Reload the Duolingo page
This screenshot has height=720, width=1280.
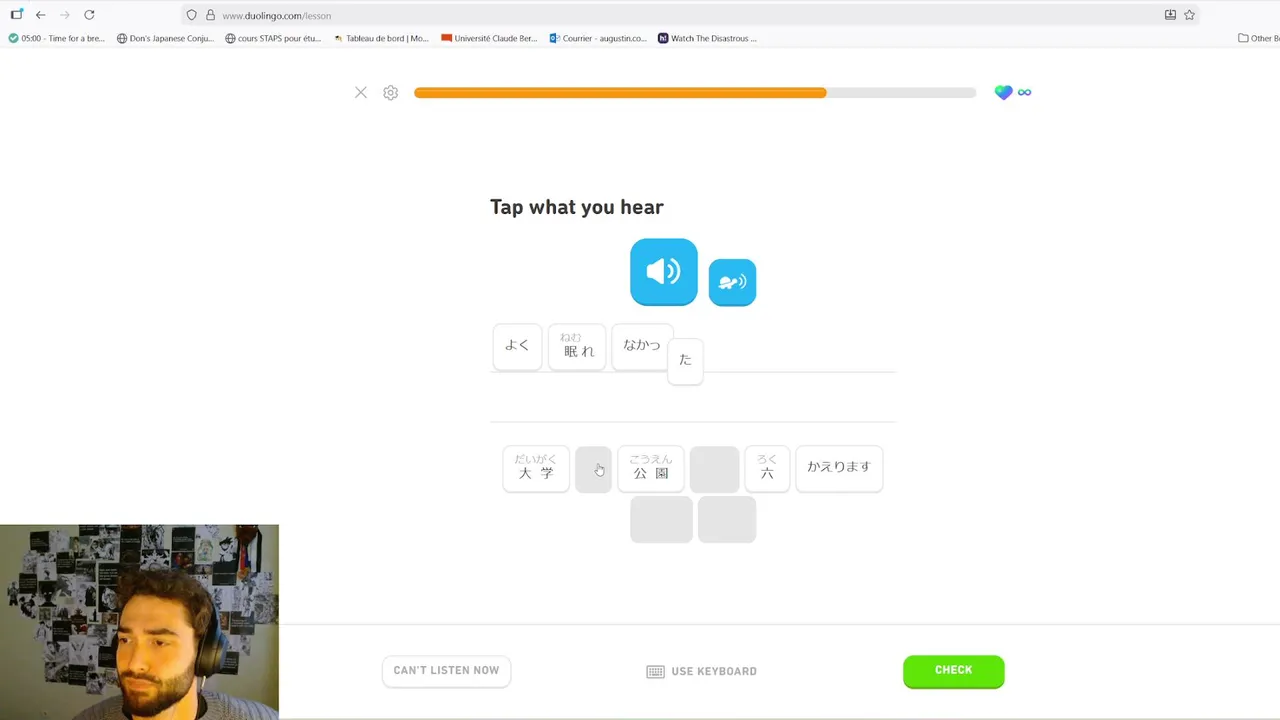[89, 15]
